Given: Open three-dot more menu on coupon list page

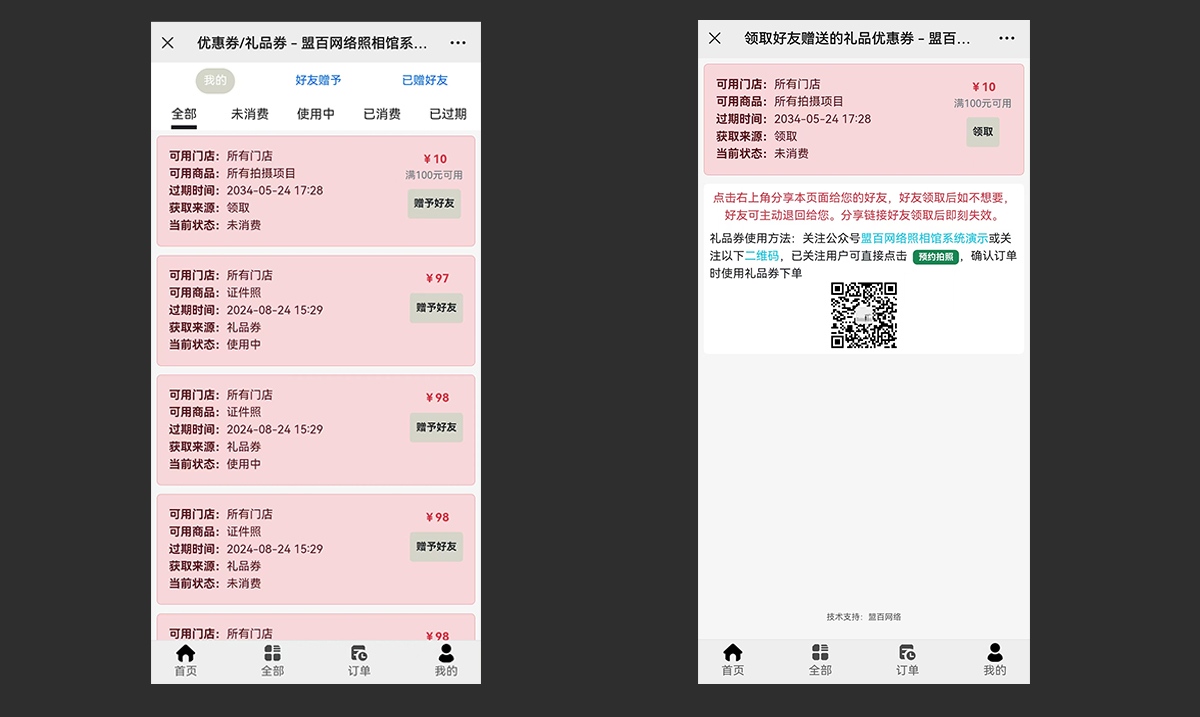Looking at the screenshot, I should point(458,43).
